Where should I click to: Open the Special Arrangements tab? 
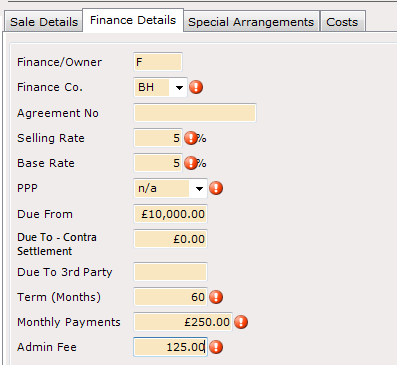point(251,22)
